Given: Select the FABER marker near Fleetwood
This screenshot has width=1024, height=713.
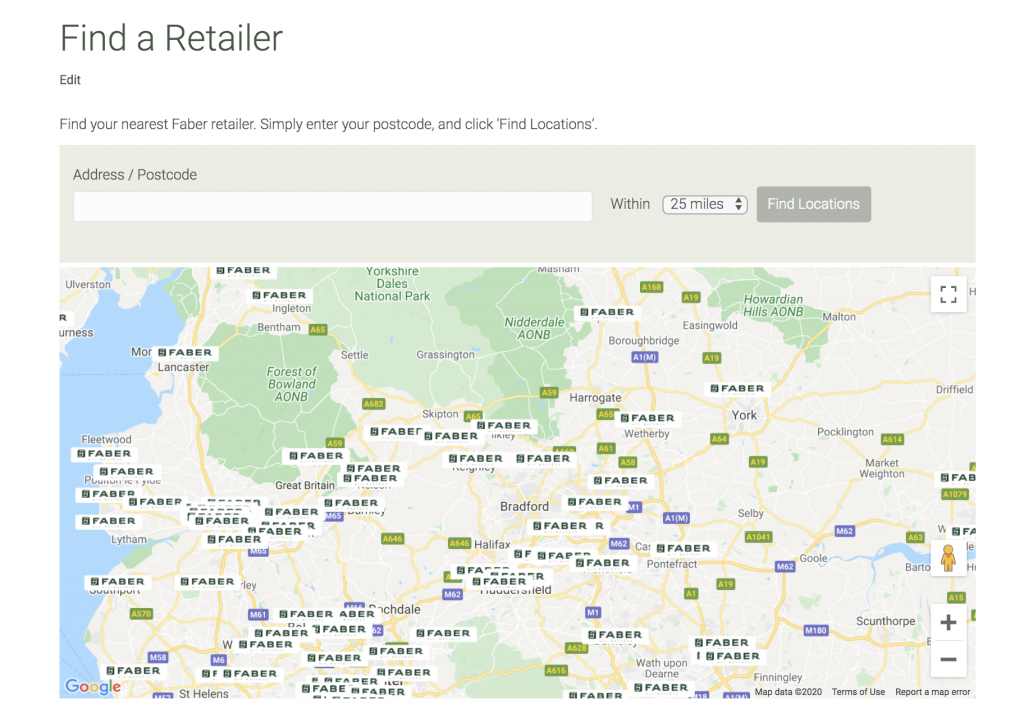Looking at the screenshot, I should click(x=103, y=453).
